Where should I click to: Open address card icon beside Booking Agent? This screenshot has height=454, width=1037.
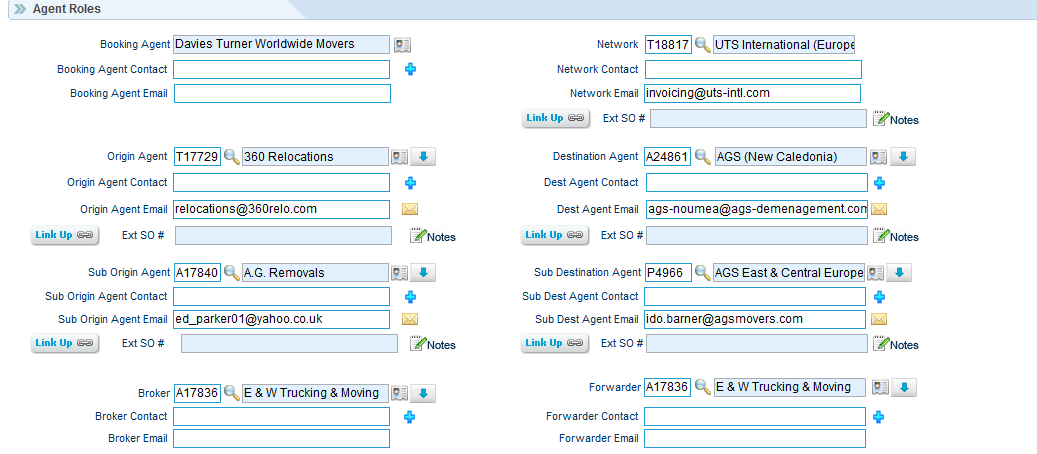(403, 44)
